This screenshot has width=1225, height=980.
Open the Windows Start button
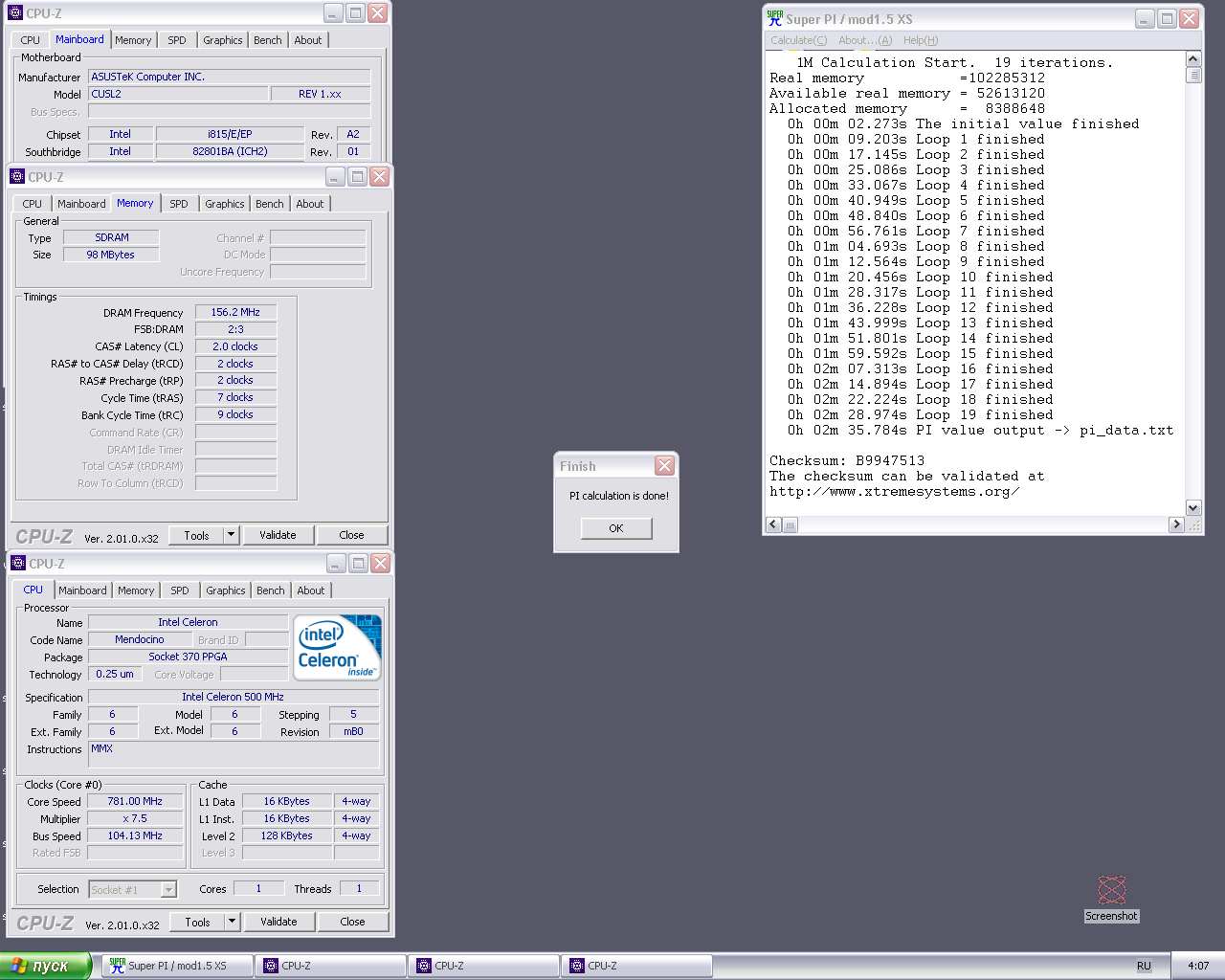[x=45, y=966]
